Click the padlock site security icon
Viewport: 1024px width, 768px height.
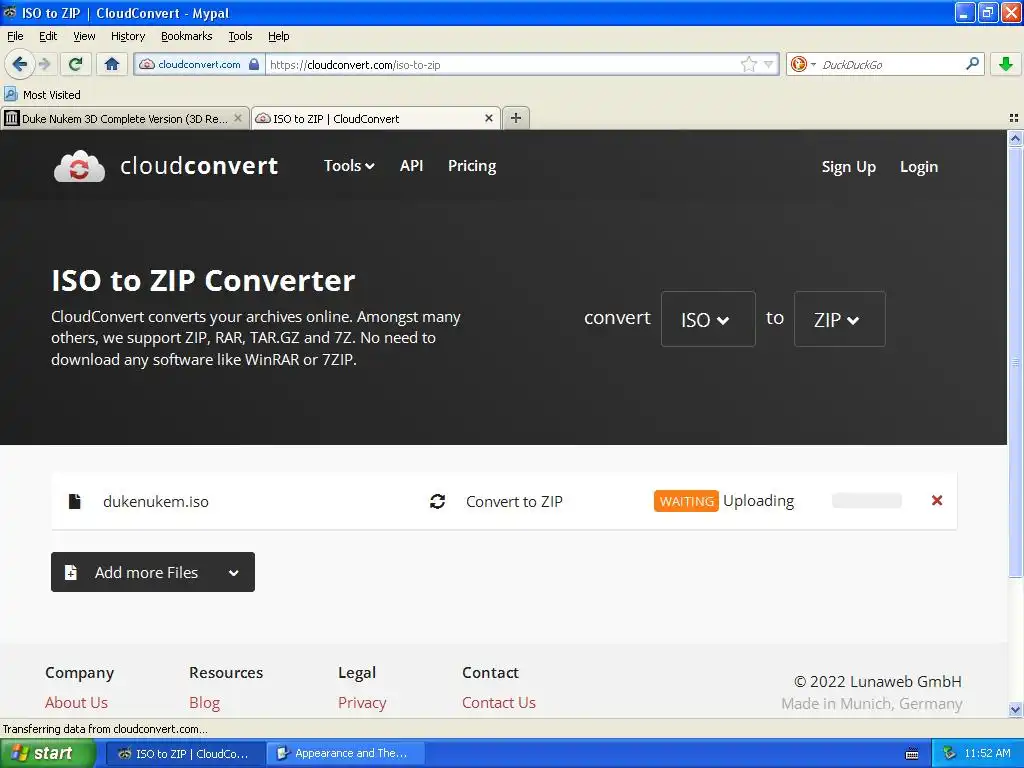click(254, 64)
